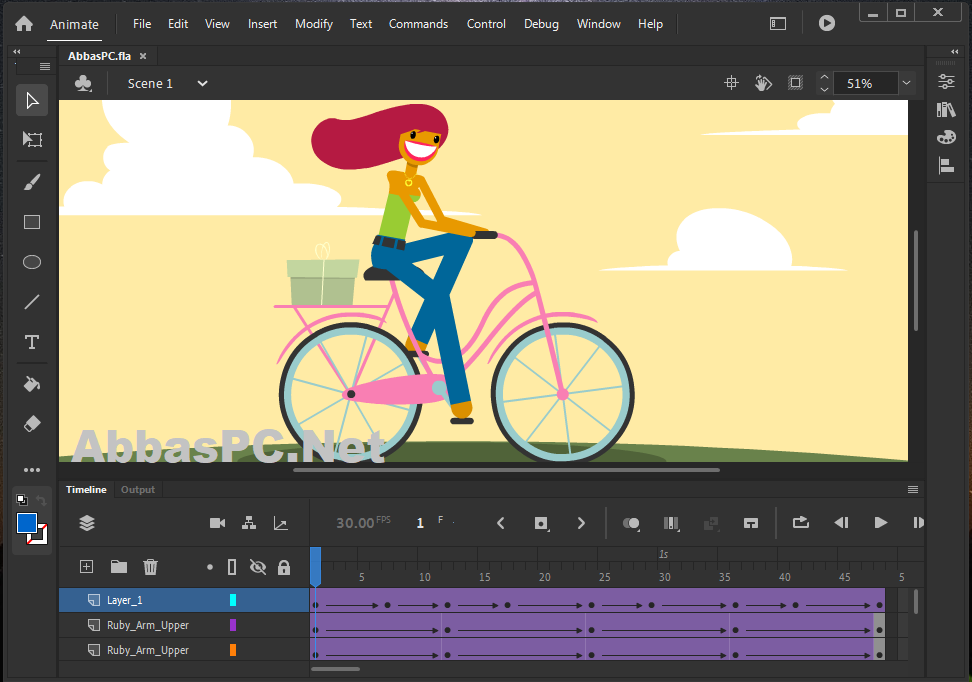Toggle Show or hide all layers eye
The height and width of the screenshot is (682, 972).
point(258,567)
